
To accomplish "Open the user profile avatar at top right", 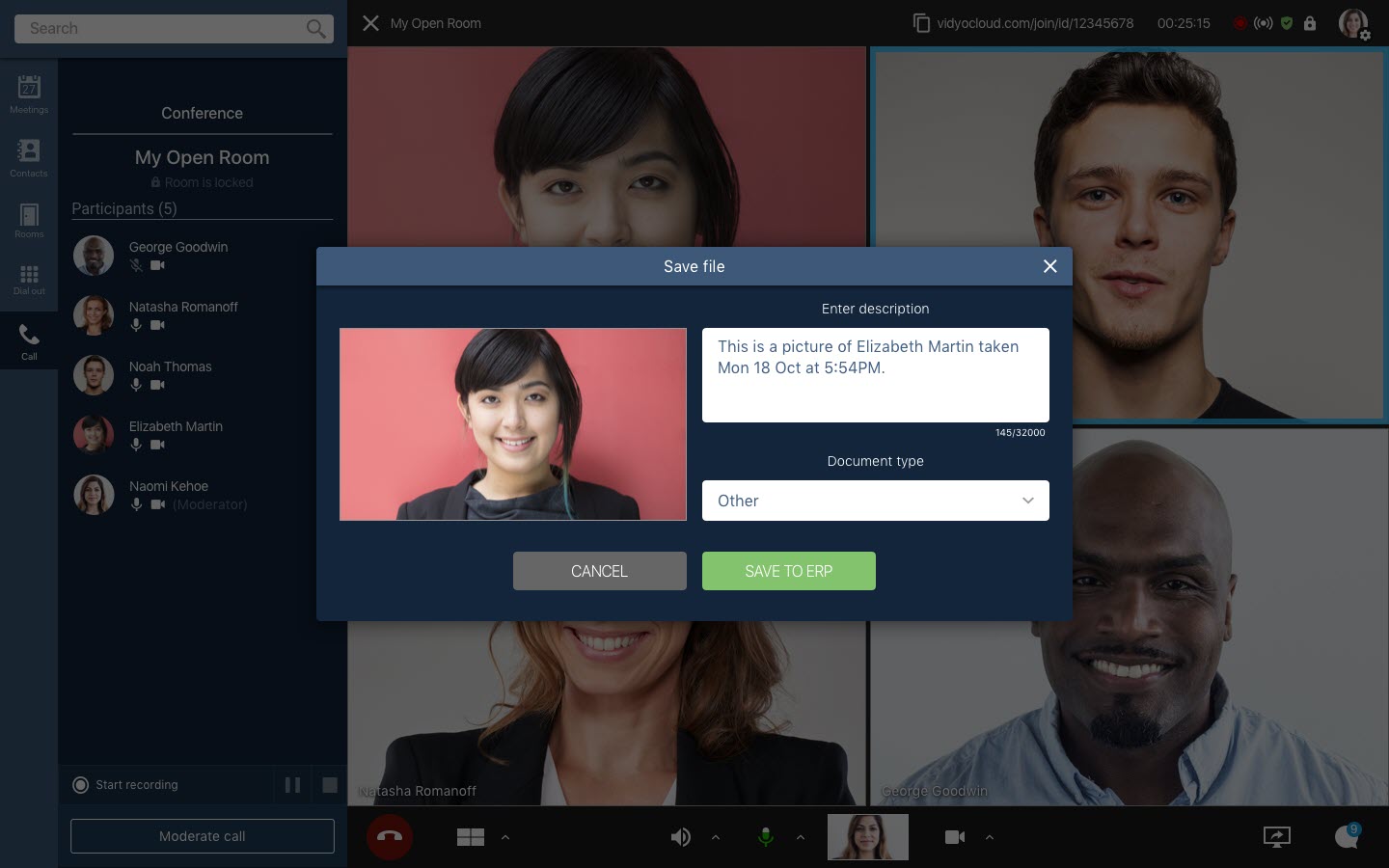I will tap(1353, 23).
